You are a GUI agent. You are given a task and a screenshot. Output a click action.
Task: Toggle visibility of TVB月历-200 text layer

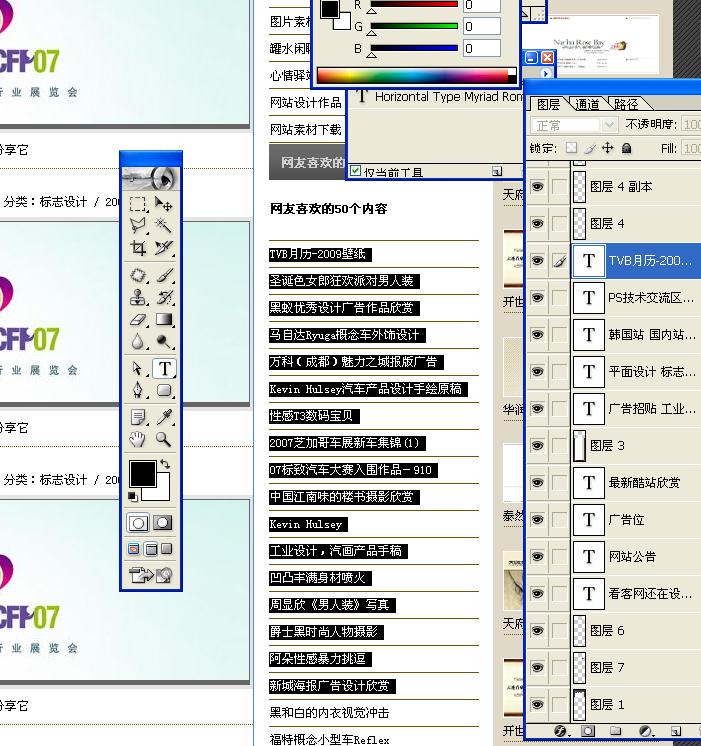coord(537,261)
